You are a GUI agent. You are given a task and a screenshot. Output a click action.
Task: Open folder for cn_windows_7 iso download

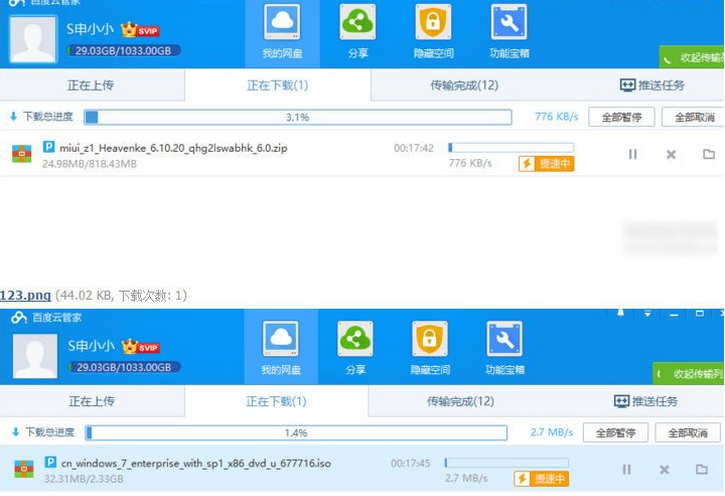click(702, 469)
